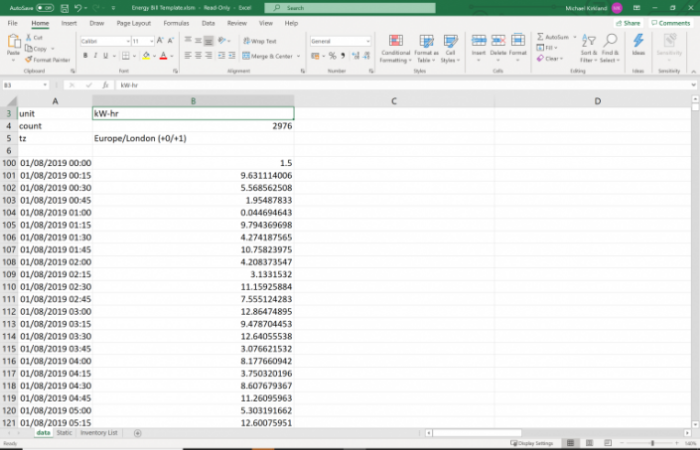Click the Comma Style icon
Screen dimensions: 700x450
click(343, 56)
